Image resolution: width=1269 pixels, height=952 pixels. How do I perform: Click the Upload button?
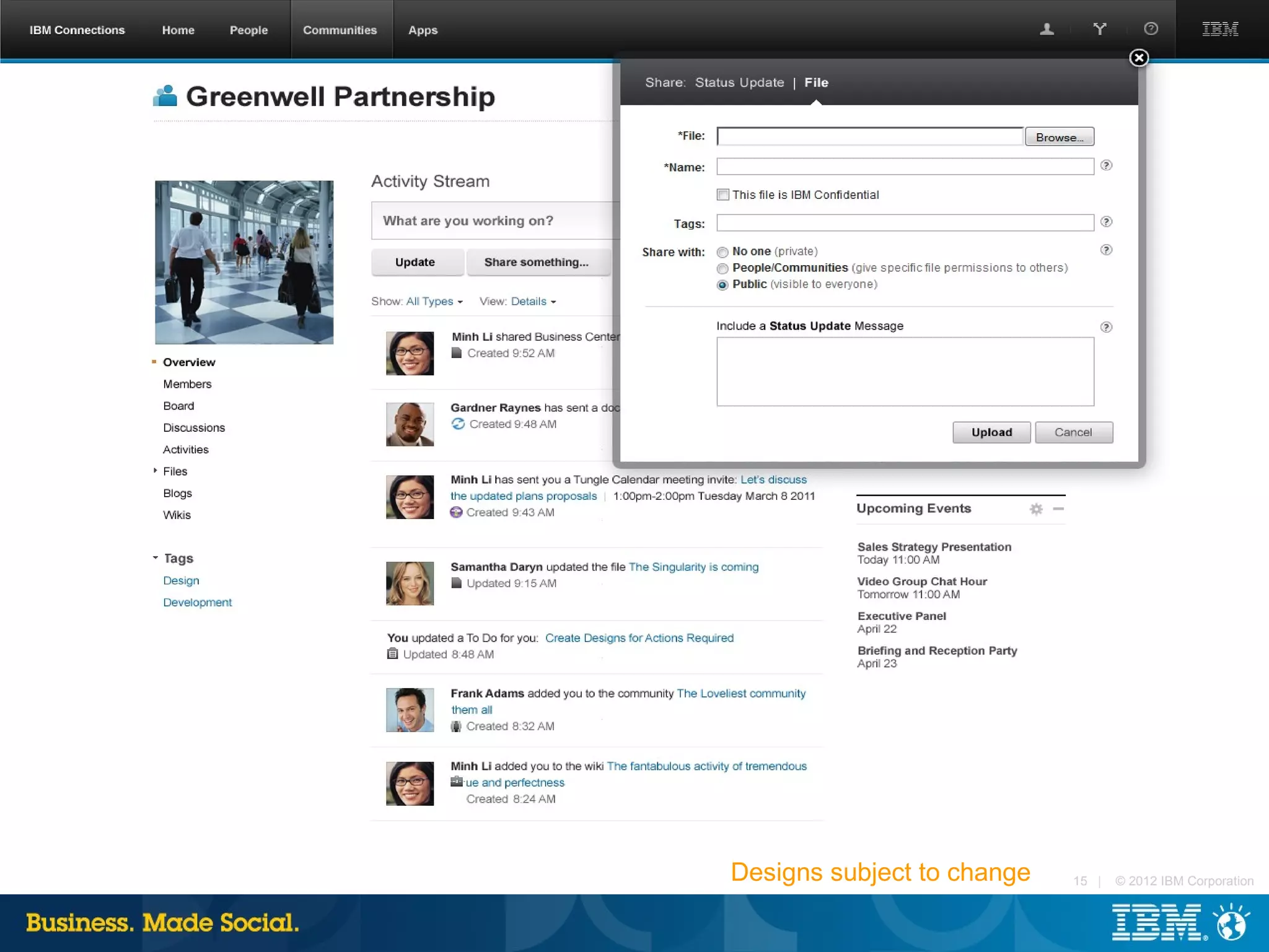991,432
